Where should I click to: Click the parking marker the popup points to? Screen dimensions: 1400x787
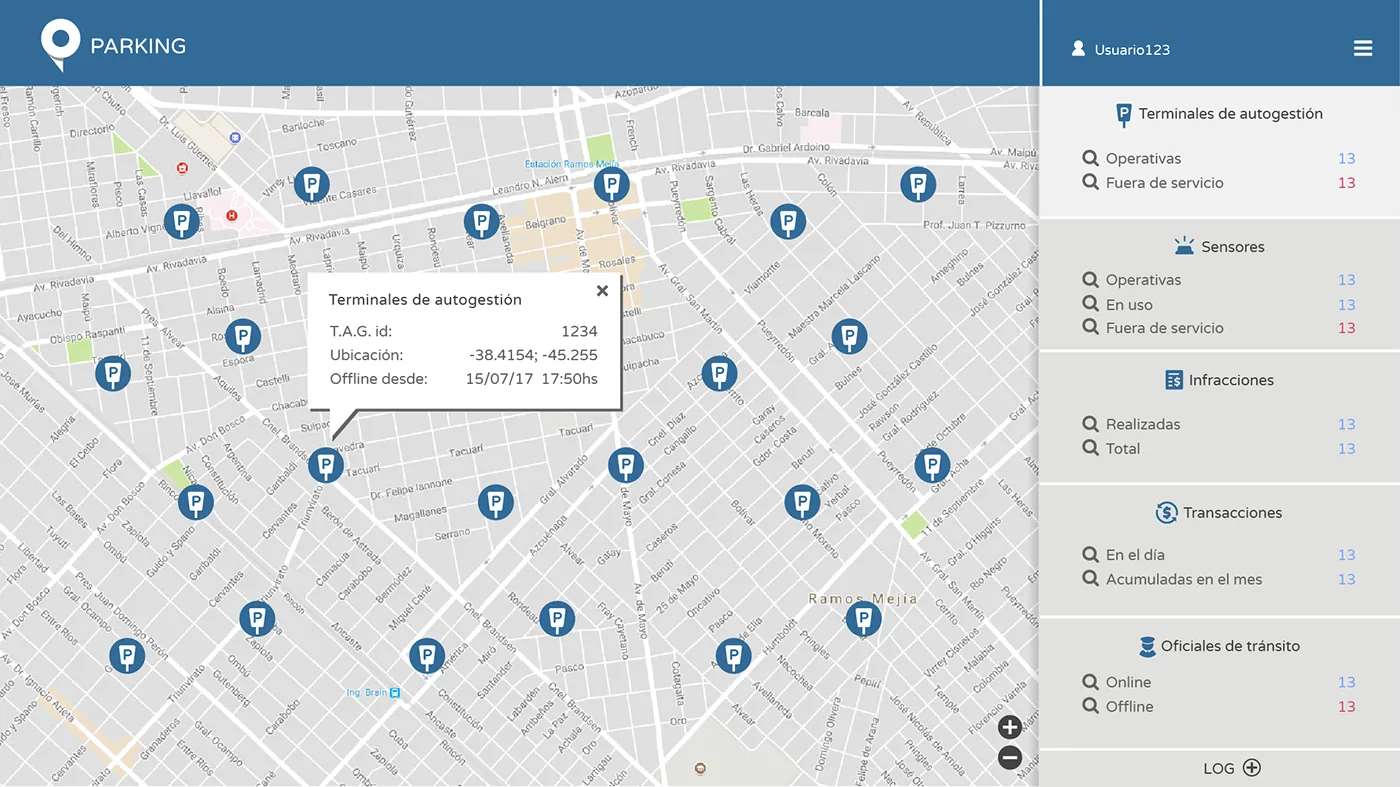[x=325, y=465]
